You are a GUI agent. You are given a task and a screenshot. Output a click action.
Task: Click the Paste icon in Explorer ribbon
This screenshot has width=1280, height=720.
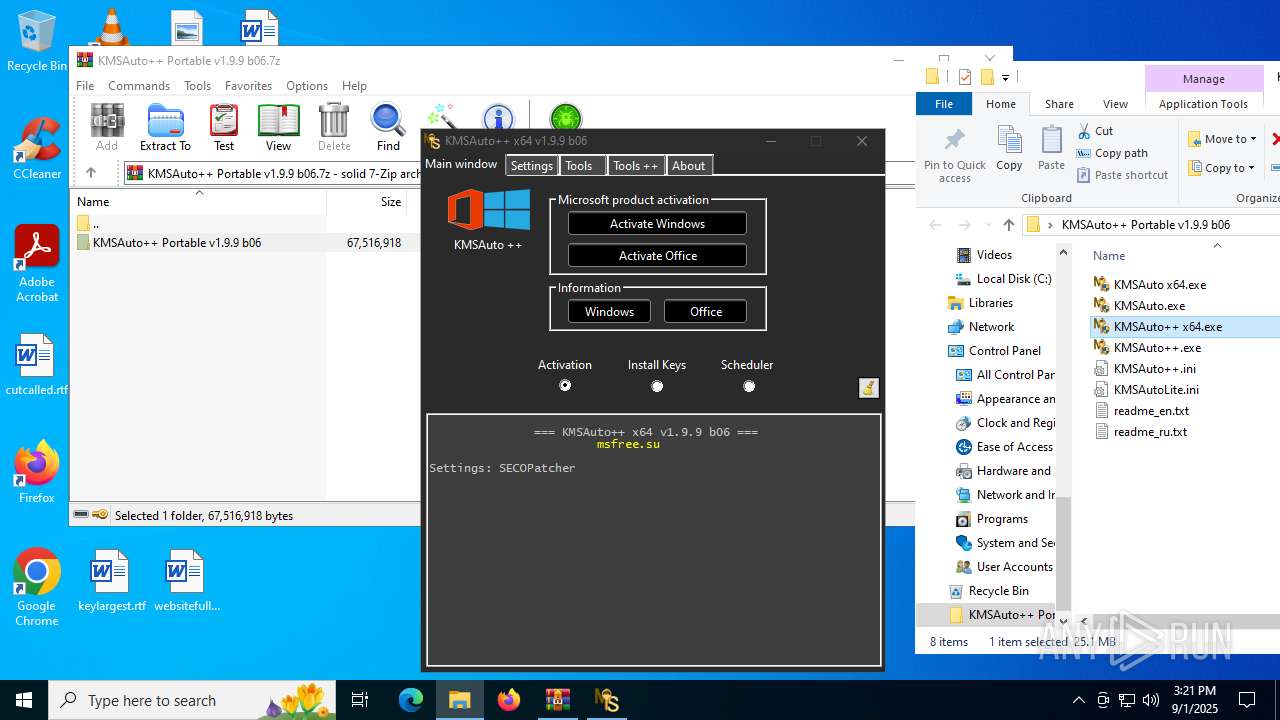(1051, 149)
